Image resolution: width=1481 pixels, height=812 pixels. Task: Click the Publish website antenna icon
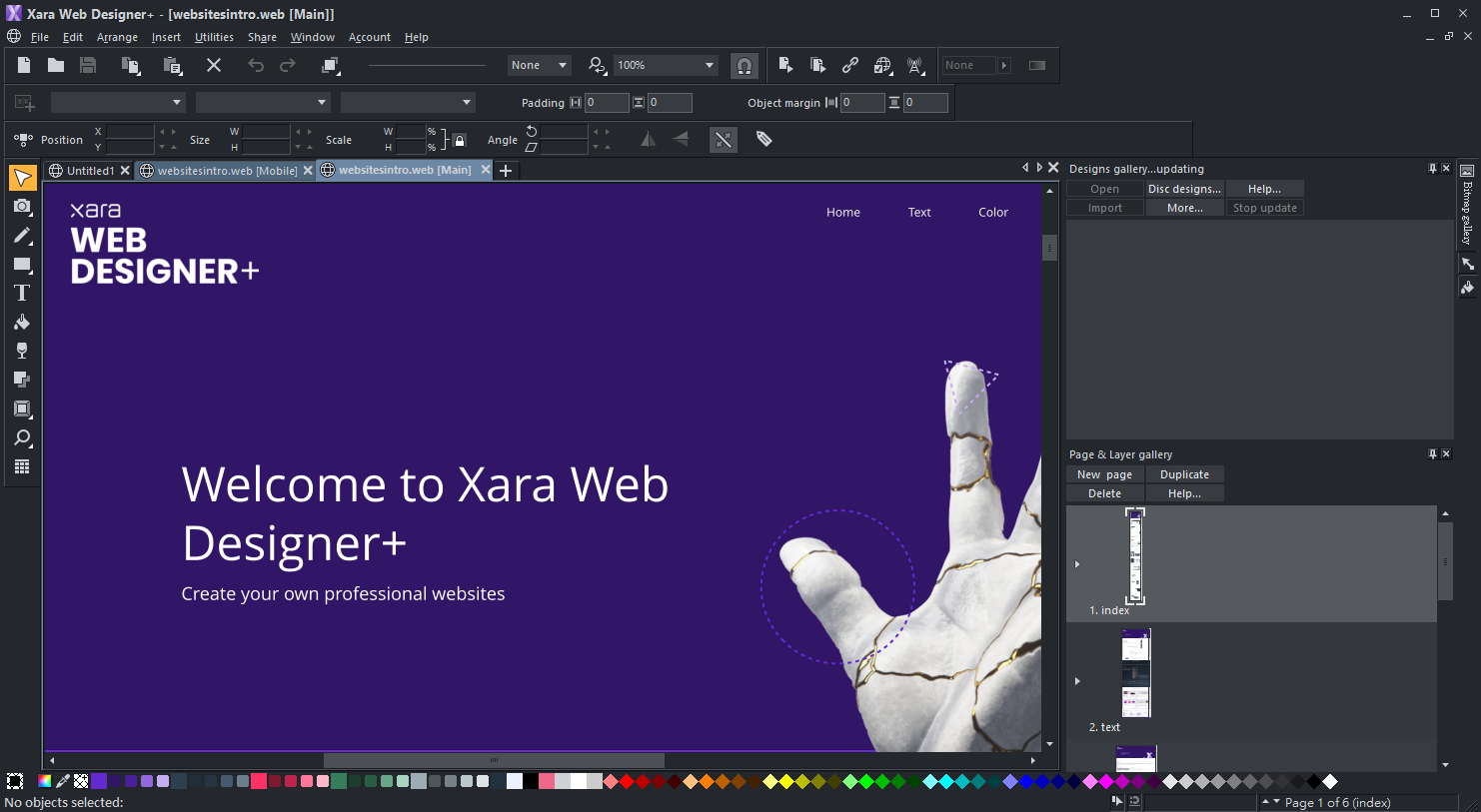[914, 65]
